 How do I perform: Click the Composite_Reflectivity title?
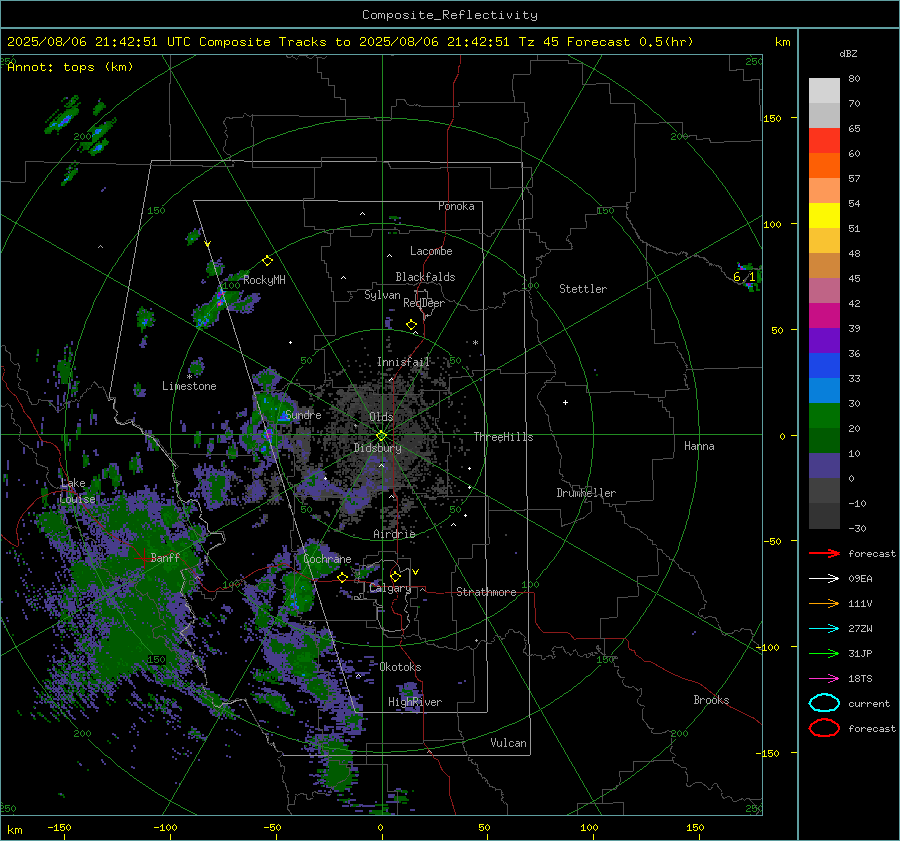[449, 15]
